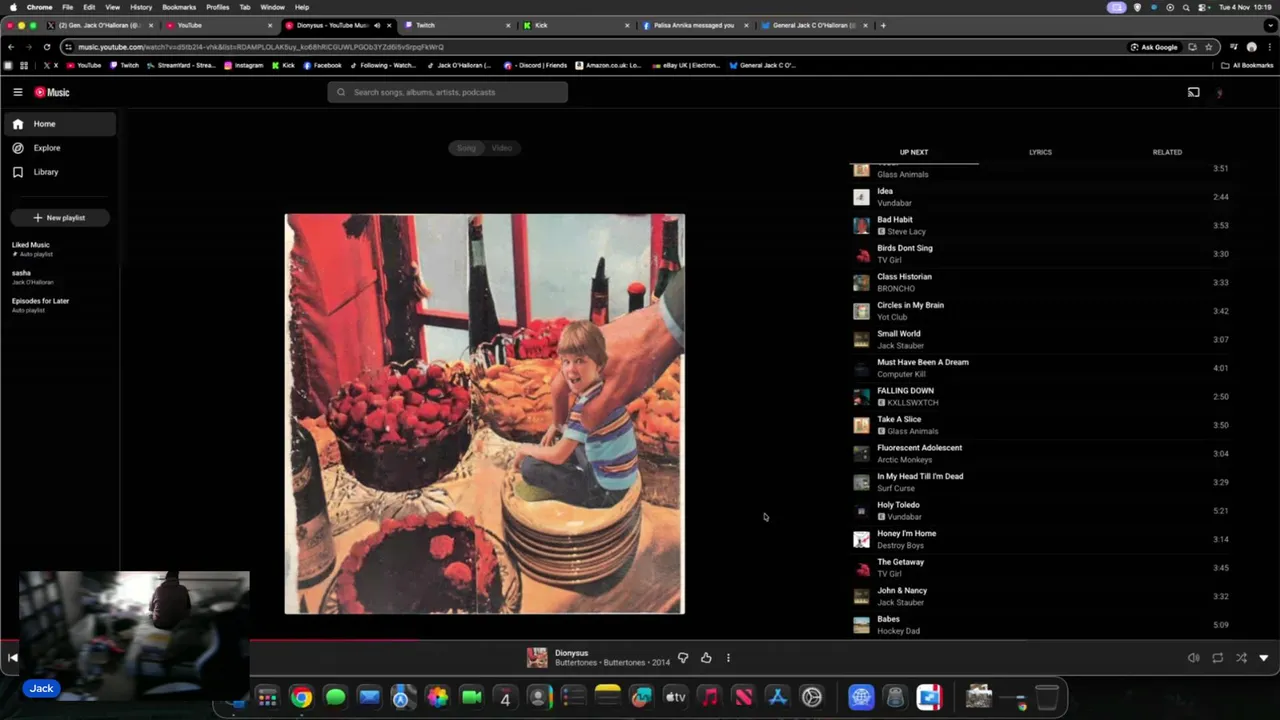Open the Instagram bookmark
The image size is (1280, 720).
[x=243, y=65]
